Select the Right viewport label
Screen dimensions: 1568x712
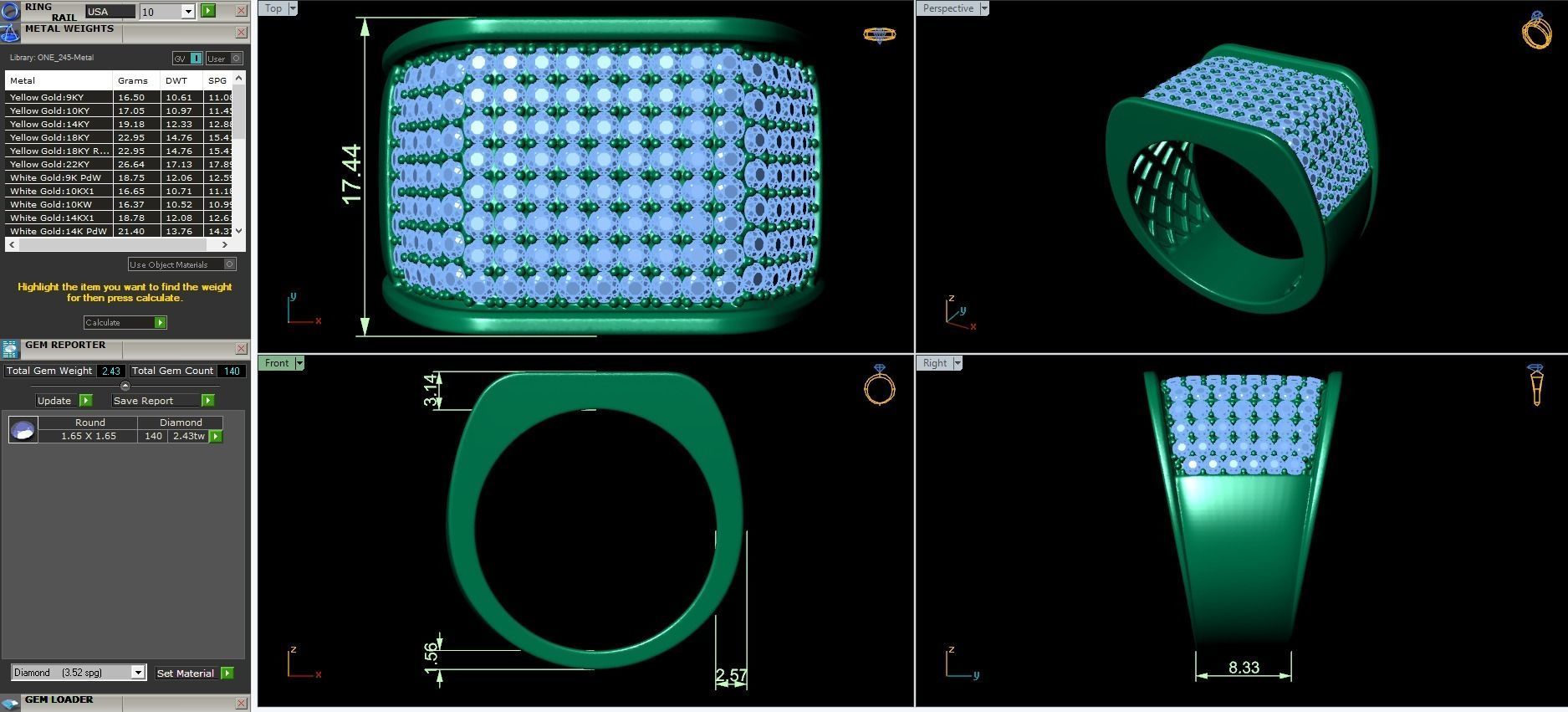(x=935, y=363)
